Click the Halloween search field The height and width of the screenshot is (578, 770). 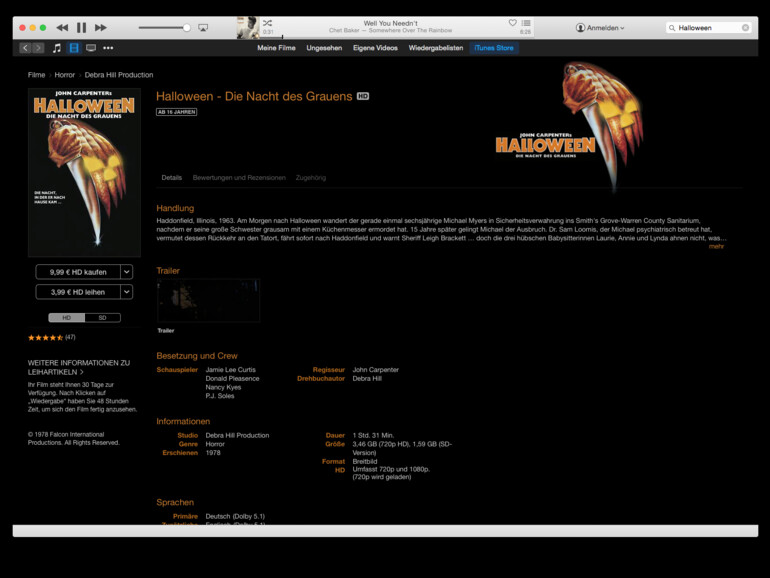707,28
